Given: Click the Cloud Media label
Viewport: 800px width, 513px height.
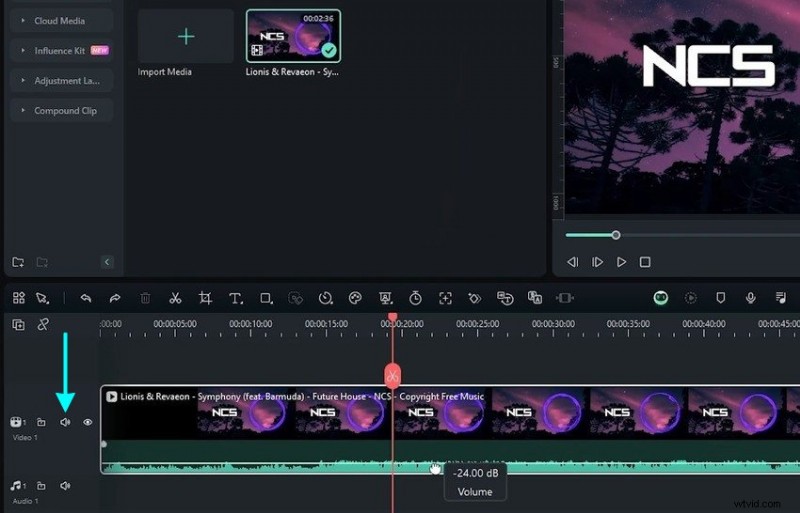Looking at the screenshot, I should coord(60,21).
